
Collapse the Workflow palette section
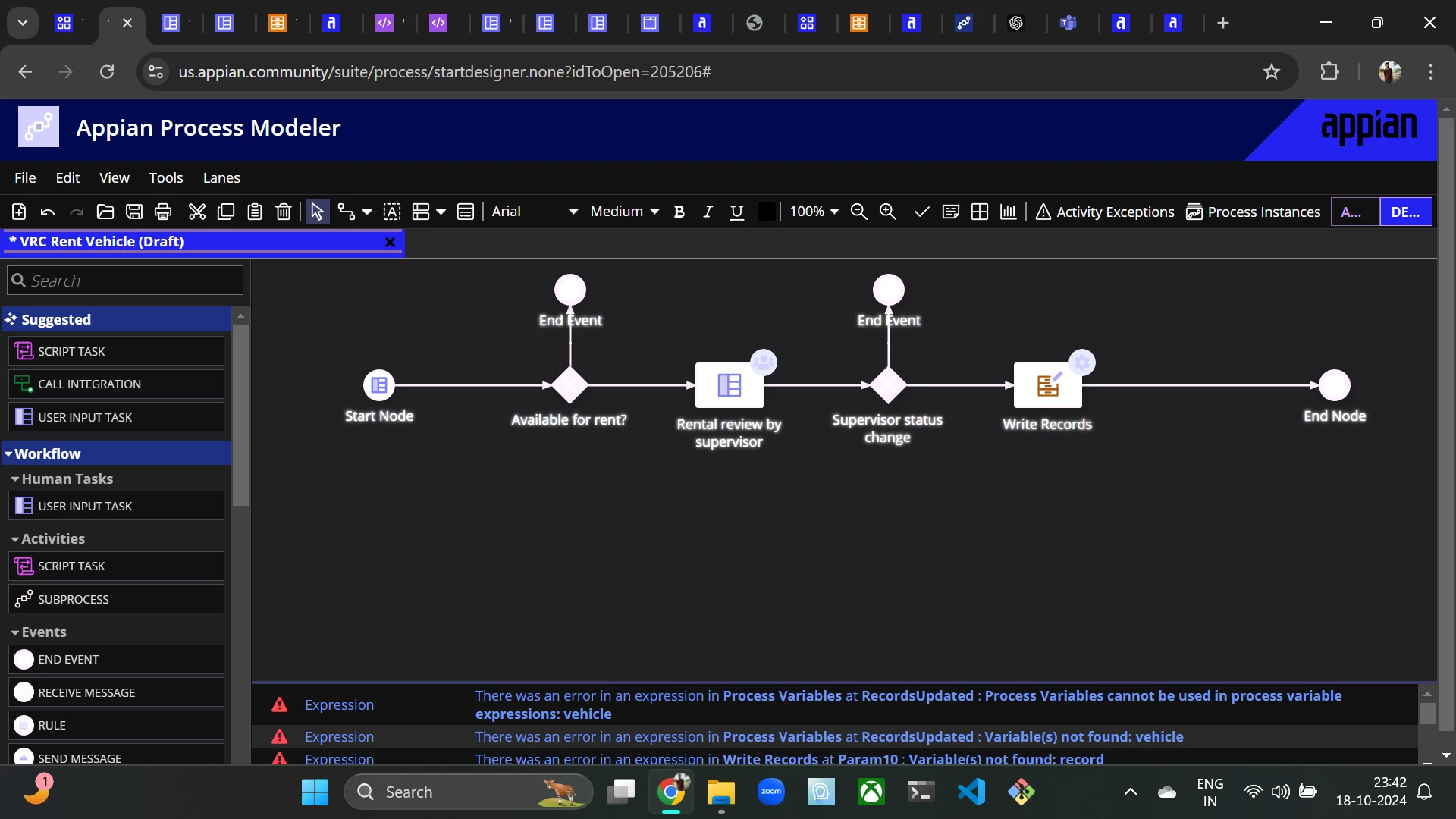coord(8,453)
